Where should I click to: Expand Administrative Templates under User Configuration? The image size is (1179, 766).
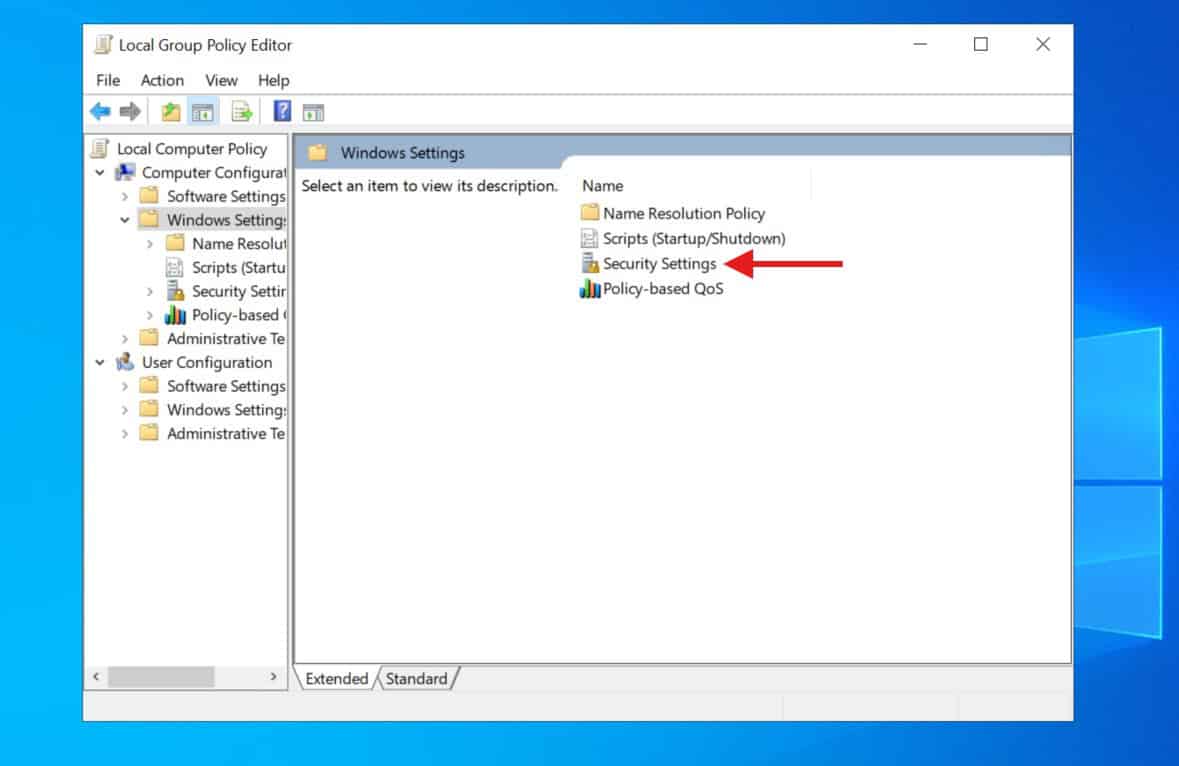pyautogui.click(x=125, y=434)
